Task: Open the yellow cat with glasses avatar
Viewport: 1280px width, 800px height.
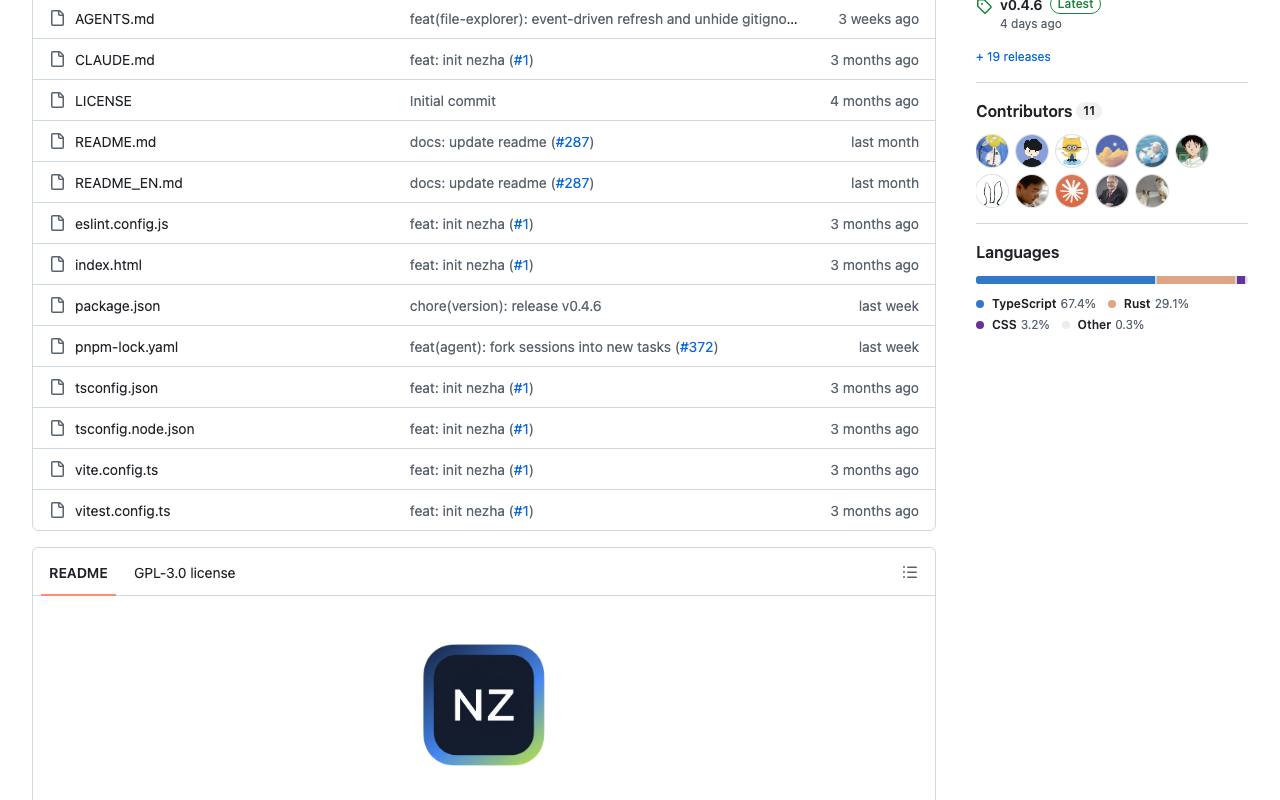Action: pyautogui.click(x=1072, y=151)
